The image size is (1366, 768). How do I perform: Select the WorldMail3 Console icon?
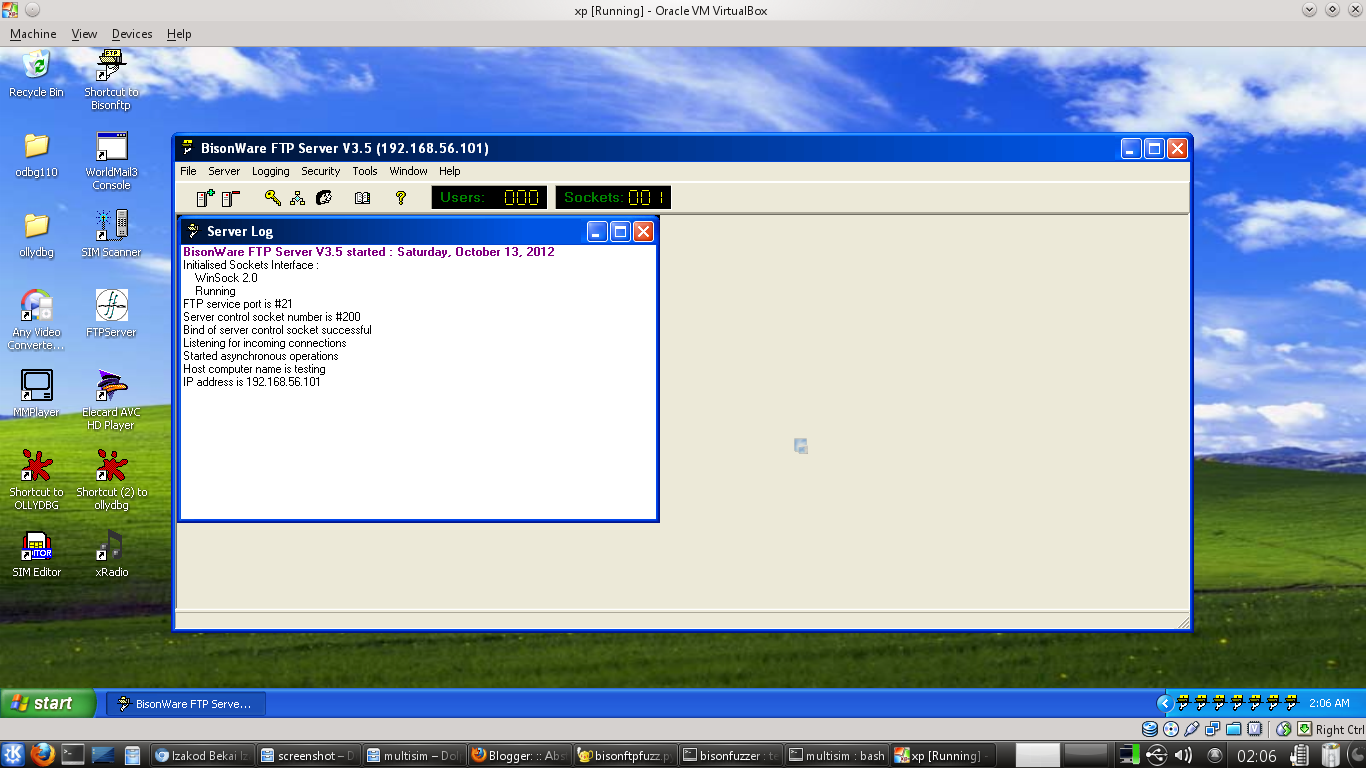pos(111,160)
